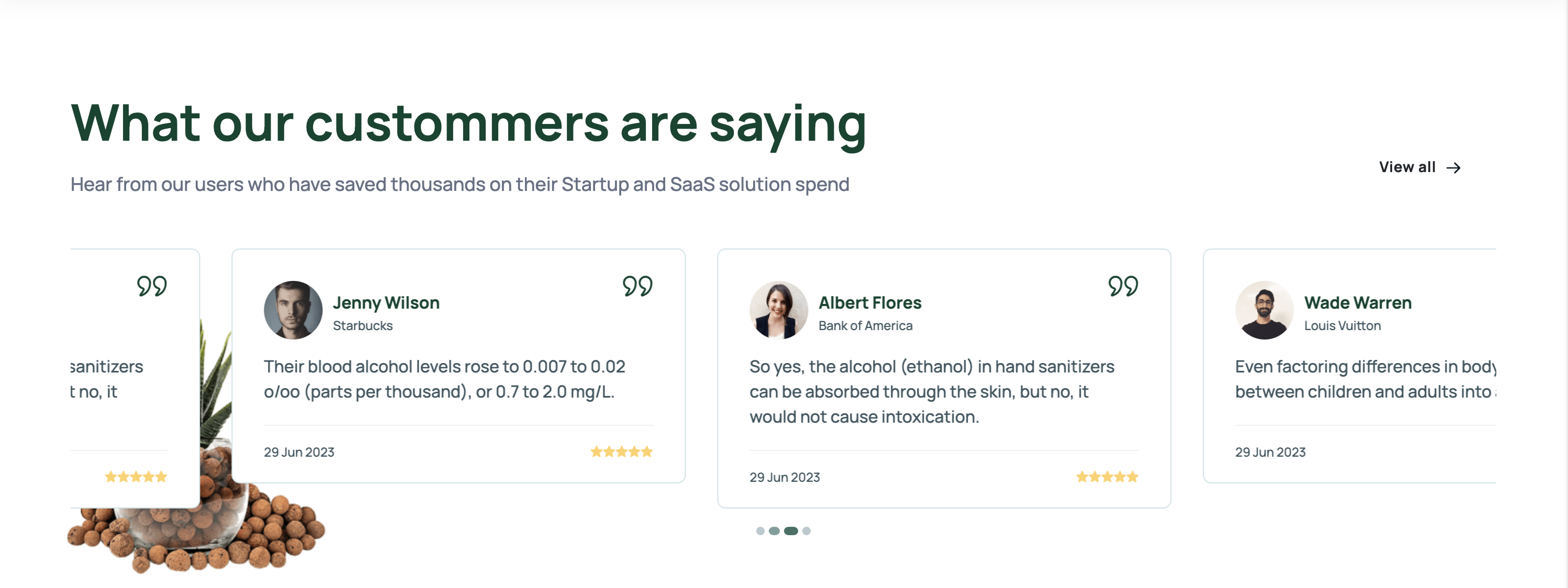Click the star rating on the left partial card
The image size is (1568, 588).
tap(136, 477)
